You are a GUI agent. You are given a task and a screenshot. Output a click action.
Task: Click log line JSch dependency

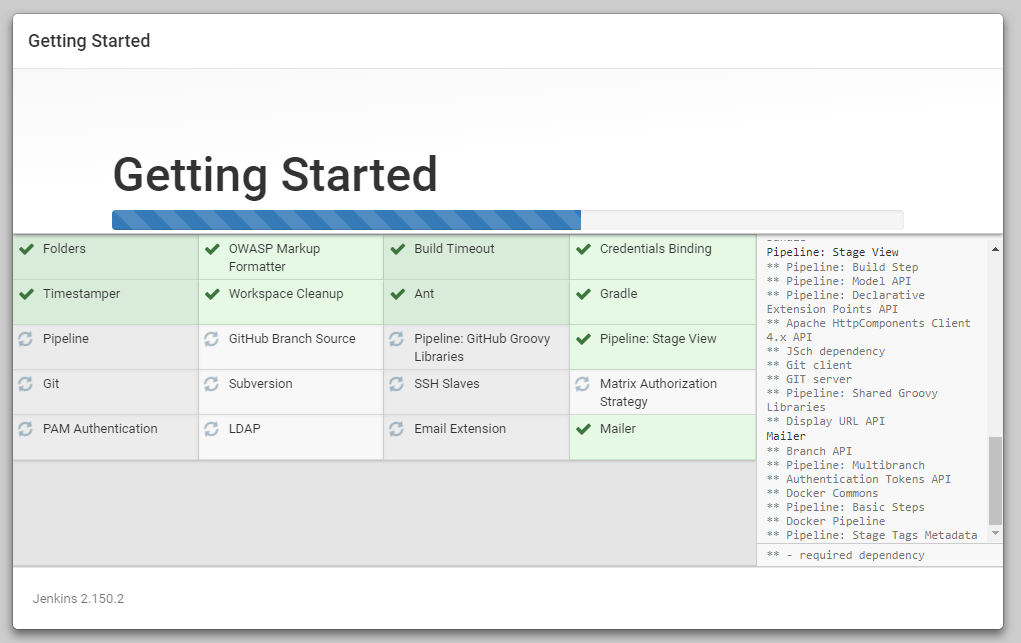coord(826,350)
